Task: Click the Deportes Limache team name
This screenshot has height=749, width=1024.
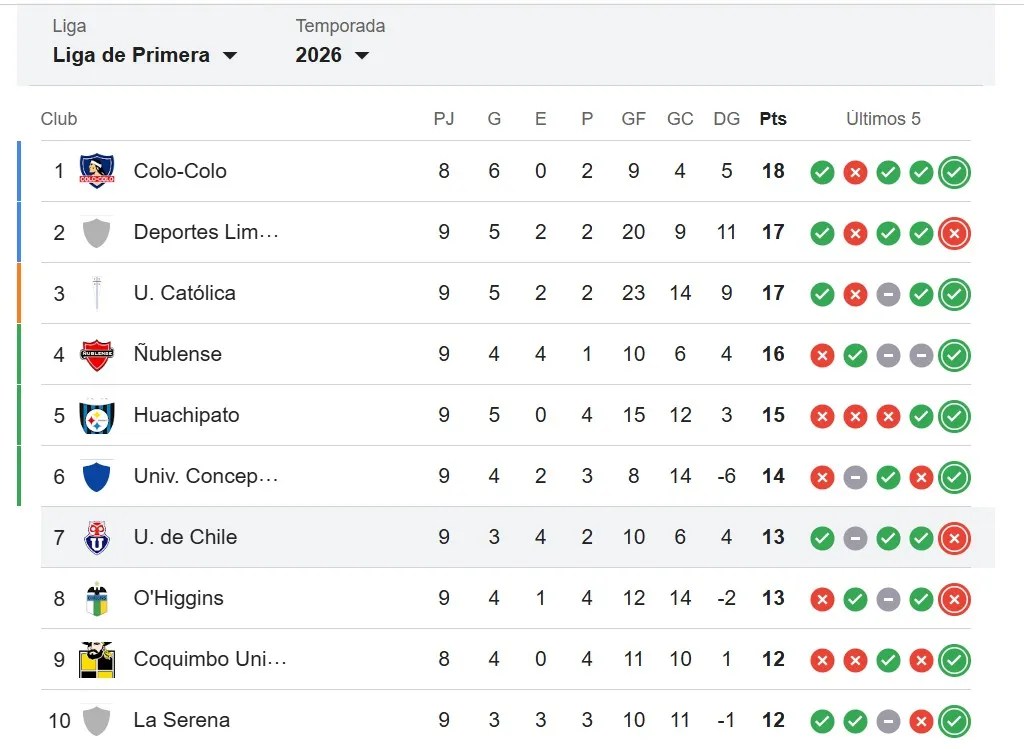Action: 206,232
